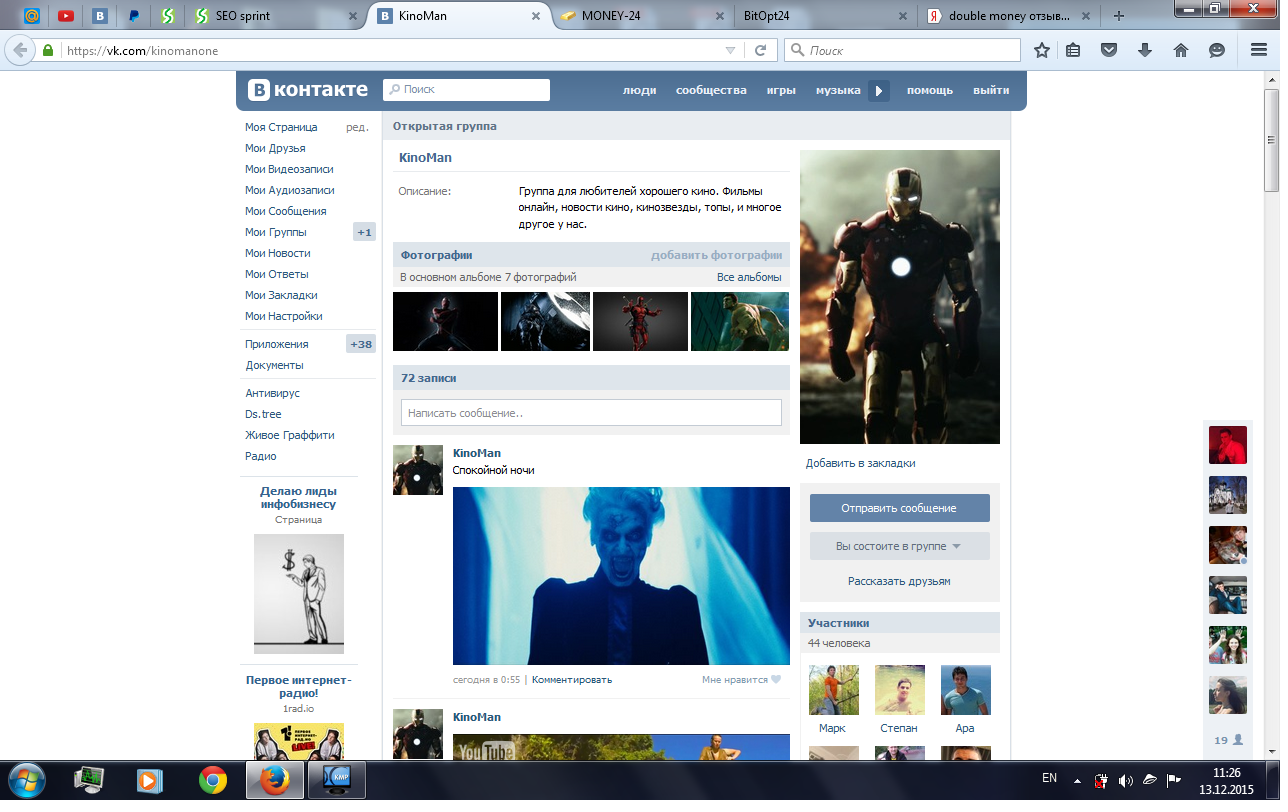Click ред. next to Моя Страница

coord(357,127)
